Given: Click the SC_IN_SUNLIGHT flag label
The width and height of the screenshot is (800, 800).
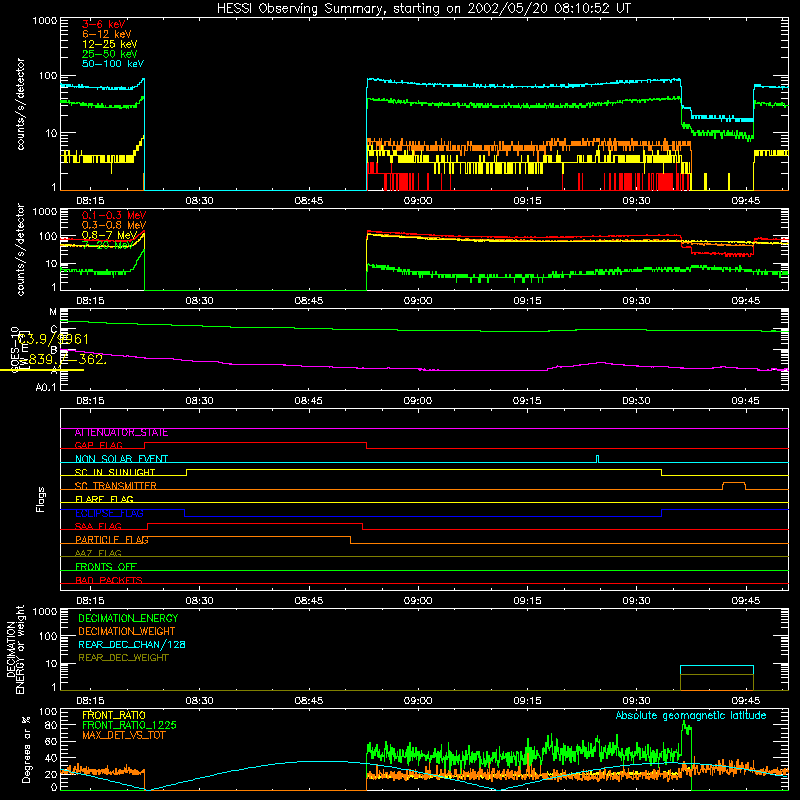Looking at the screenshot, I should click(x=115, y=472).
